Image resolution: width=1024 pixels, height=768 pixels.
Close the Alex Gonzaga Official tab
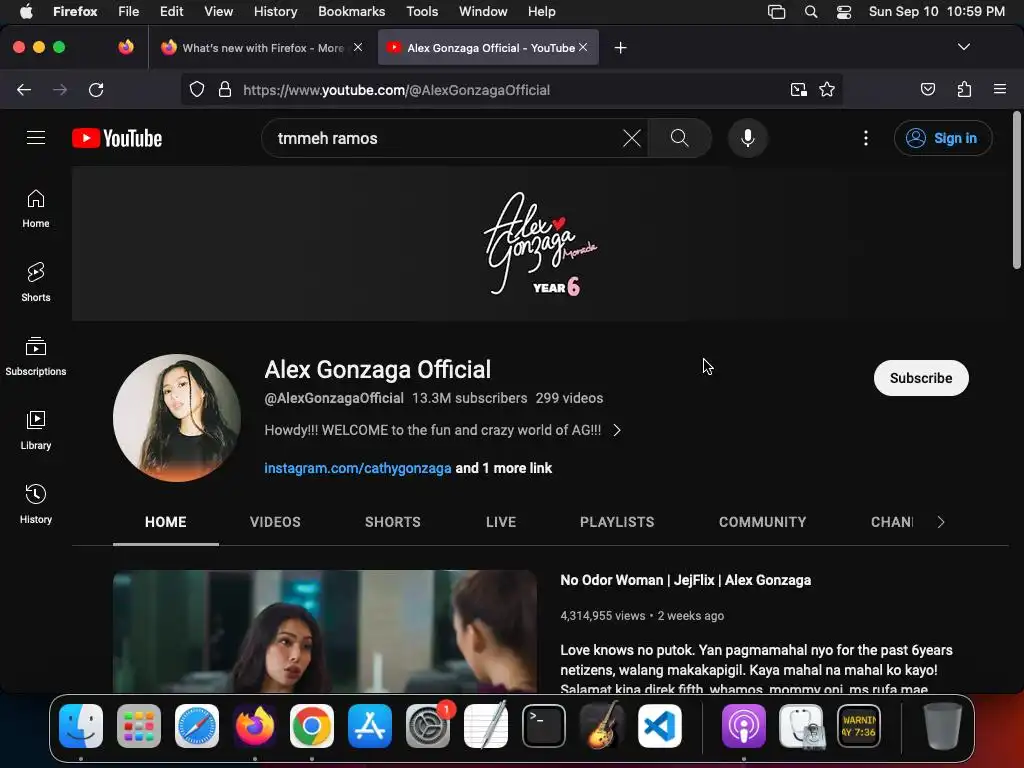[x=583, y=47]
